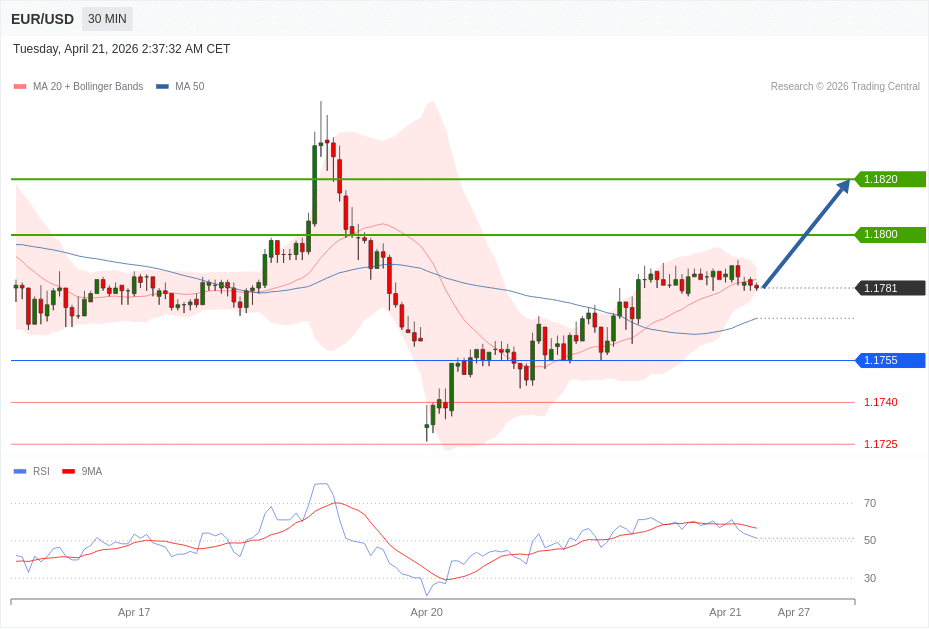Click the red 1.1725 support line
Viewport: 929px width, 629px height.
(879, 443)
